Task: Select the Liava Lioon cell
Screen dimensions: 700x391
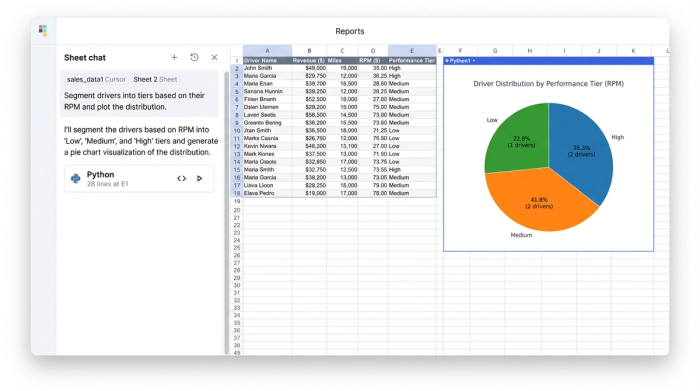Action: click(267, 185)
